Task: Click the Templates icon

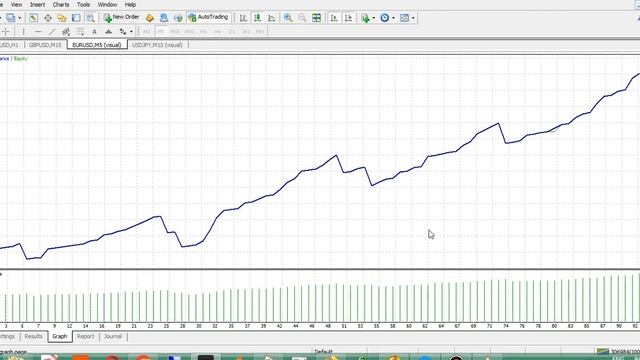Action: coord(404,18)
